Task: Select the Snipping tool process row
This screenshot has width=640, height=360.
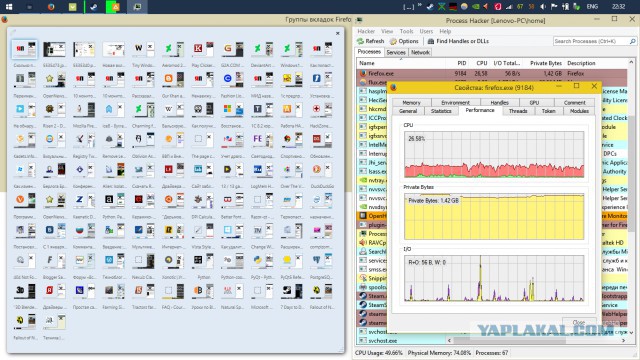Action: pyautogui.click(x=372, y=278)
